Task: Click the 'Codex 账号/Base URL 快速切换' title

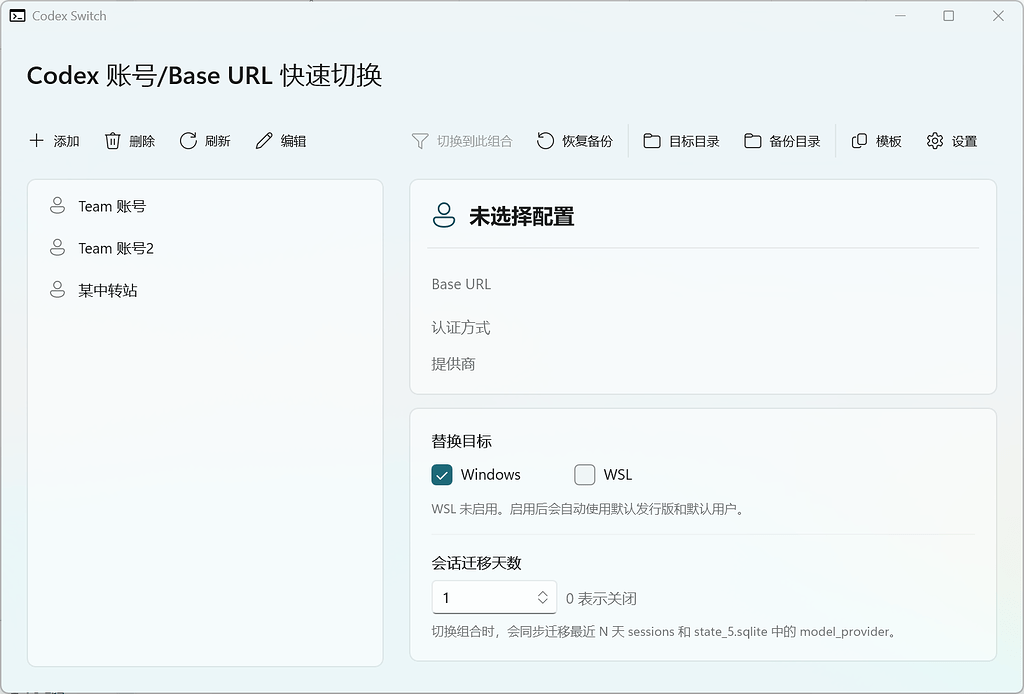Action: coord(204,75)
